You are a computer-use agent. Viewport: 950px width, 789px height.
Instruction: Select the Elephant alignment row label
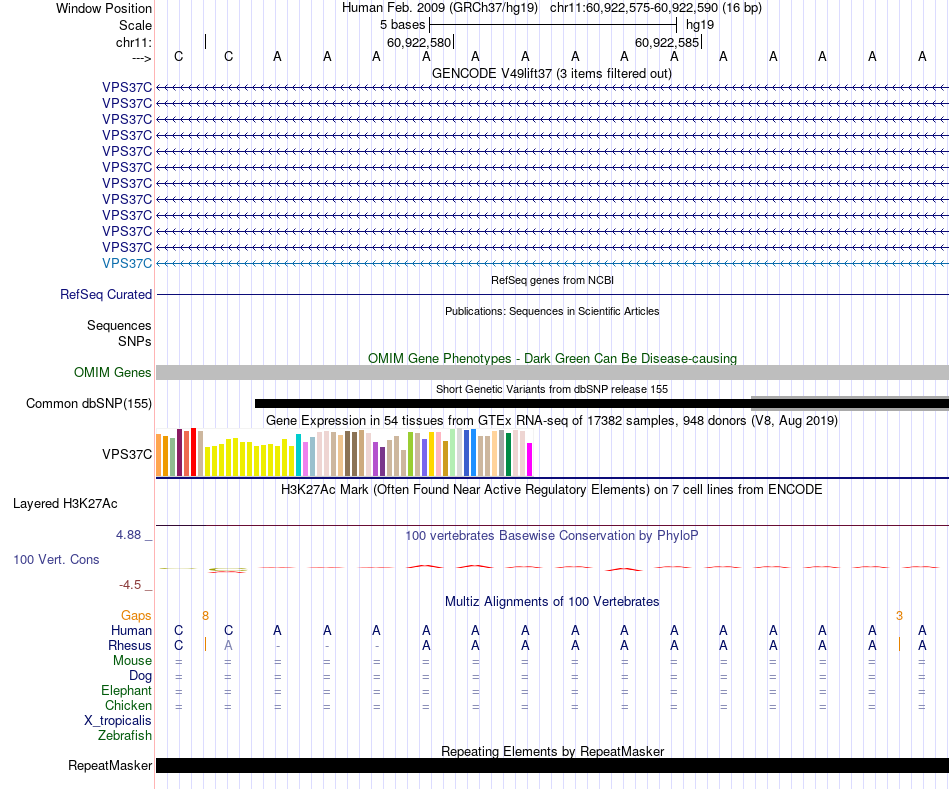click(127, 691)
